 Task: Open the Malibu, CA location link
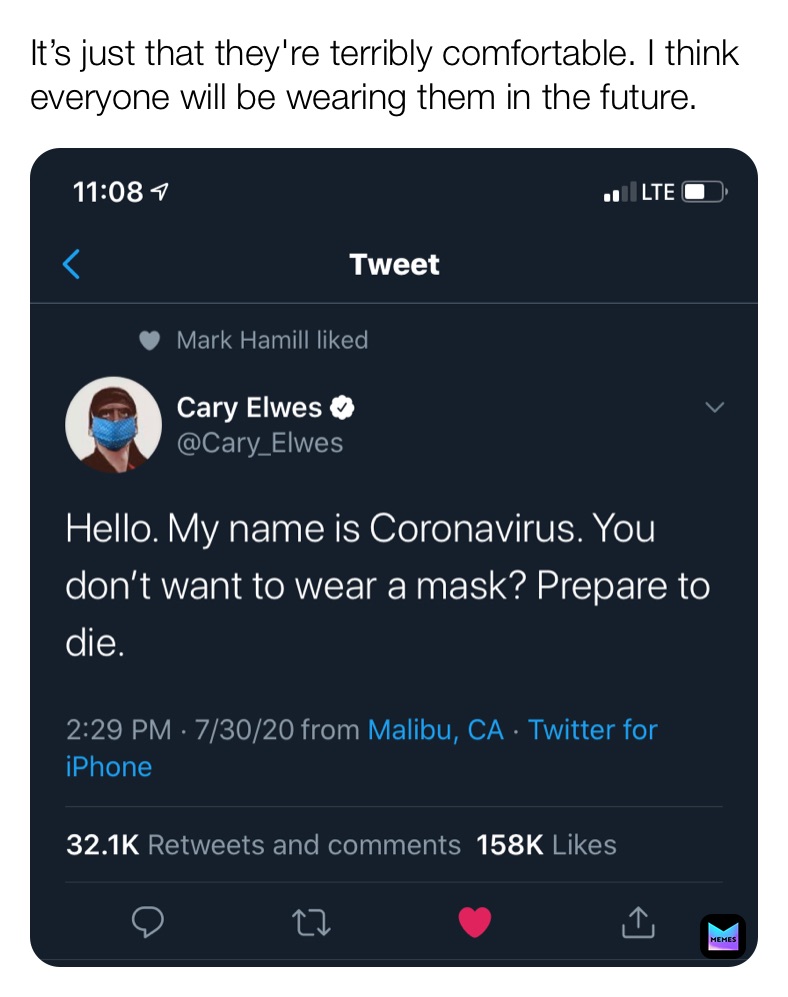click(x=435, y=730)
